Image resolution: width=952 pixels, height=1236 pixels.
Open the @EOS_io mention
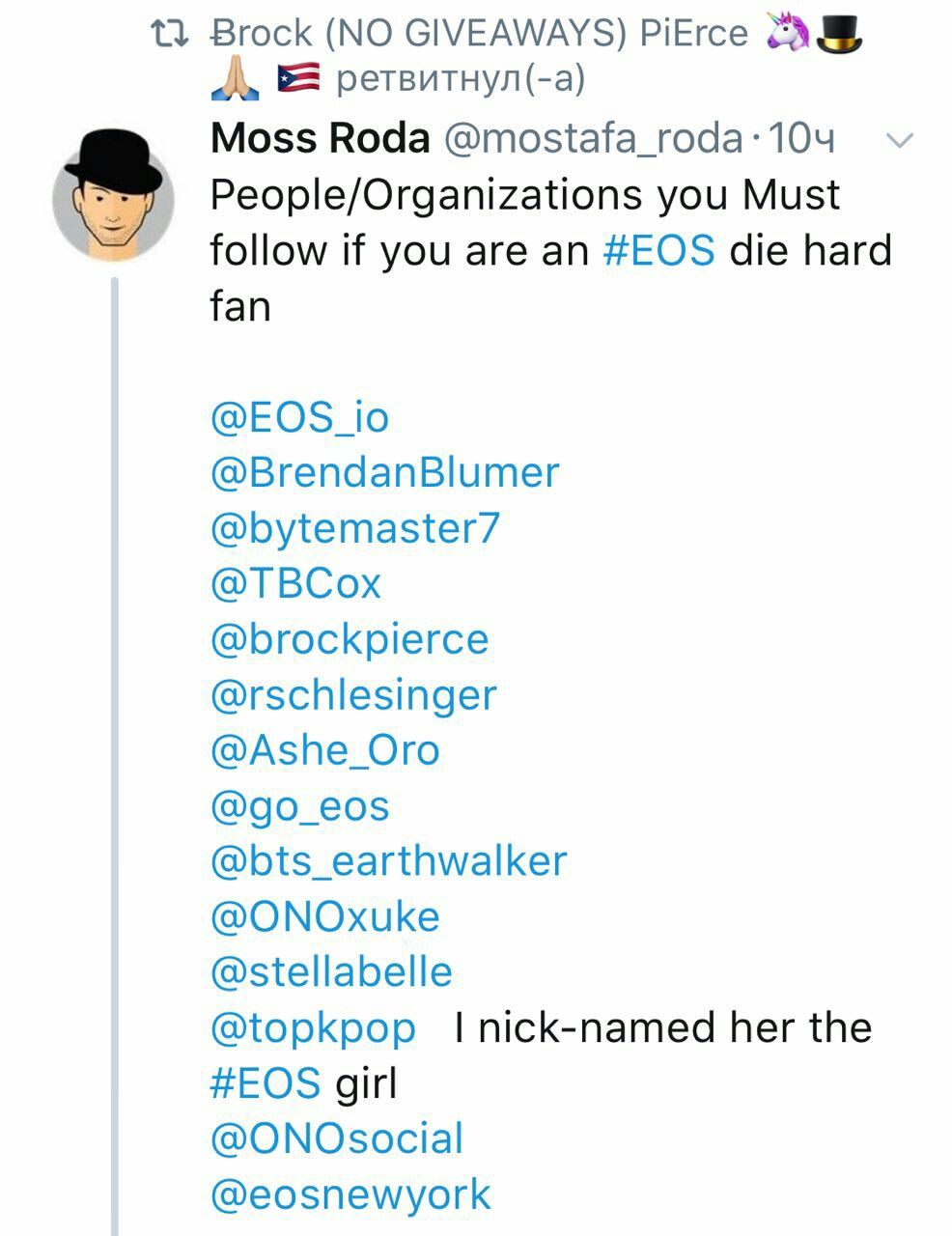[299, 418]
